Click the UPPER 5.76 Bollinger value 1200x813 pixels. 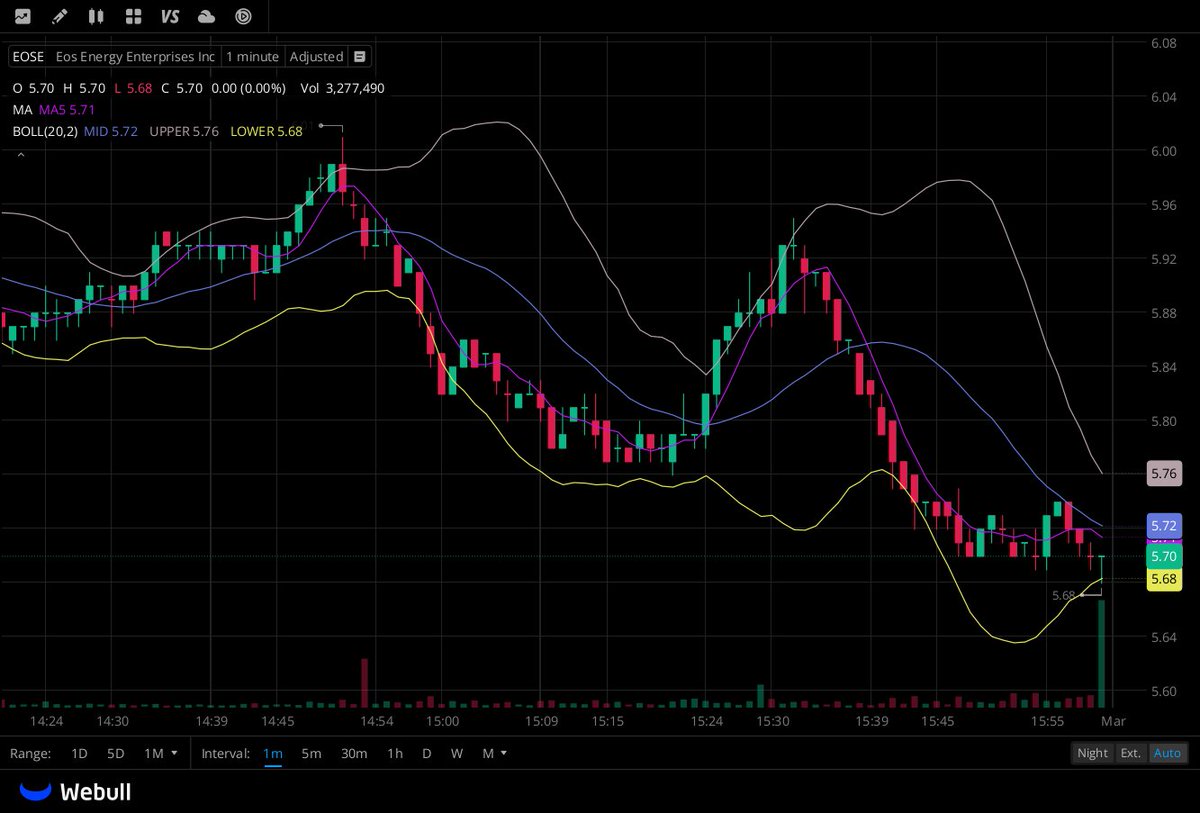click(184, 131)
